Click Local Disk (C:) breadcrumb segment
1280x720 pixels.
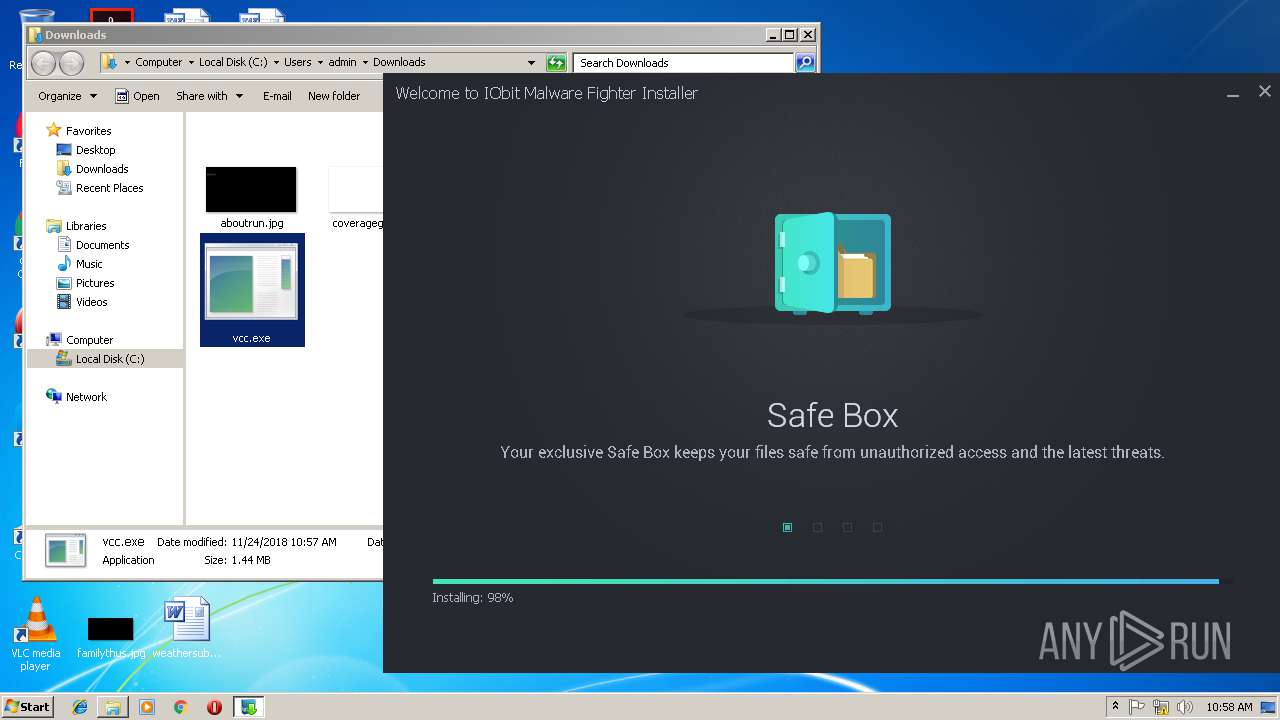point(233,62)
